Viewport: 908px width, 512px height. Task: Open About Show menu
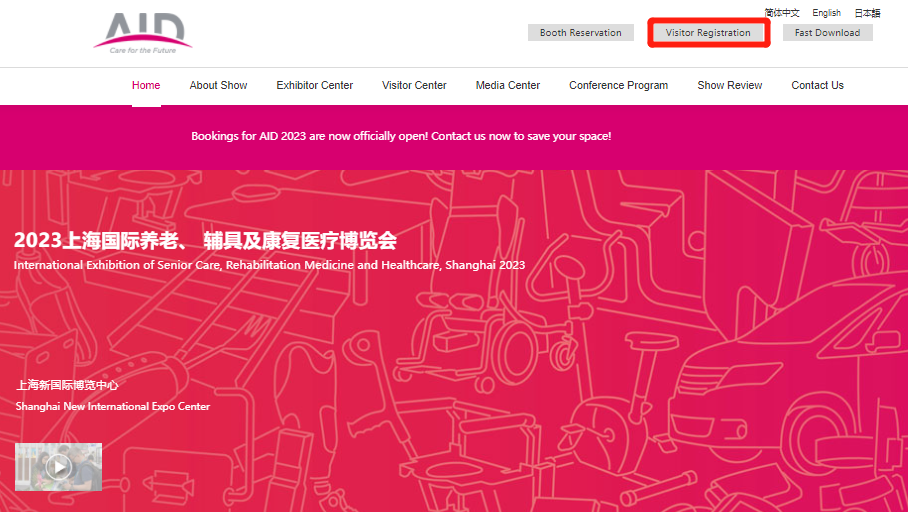click(x=218, y=85)
